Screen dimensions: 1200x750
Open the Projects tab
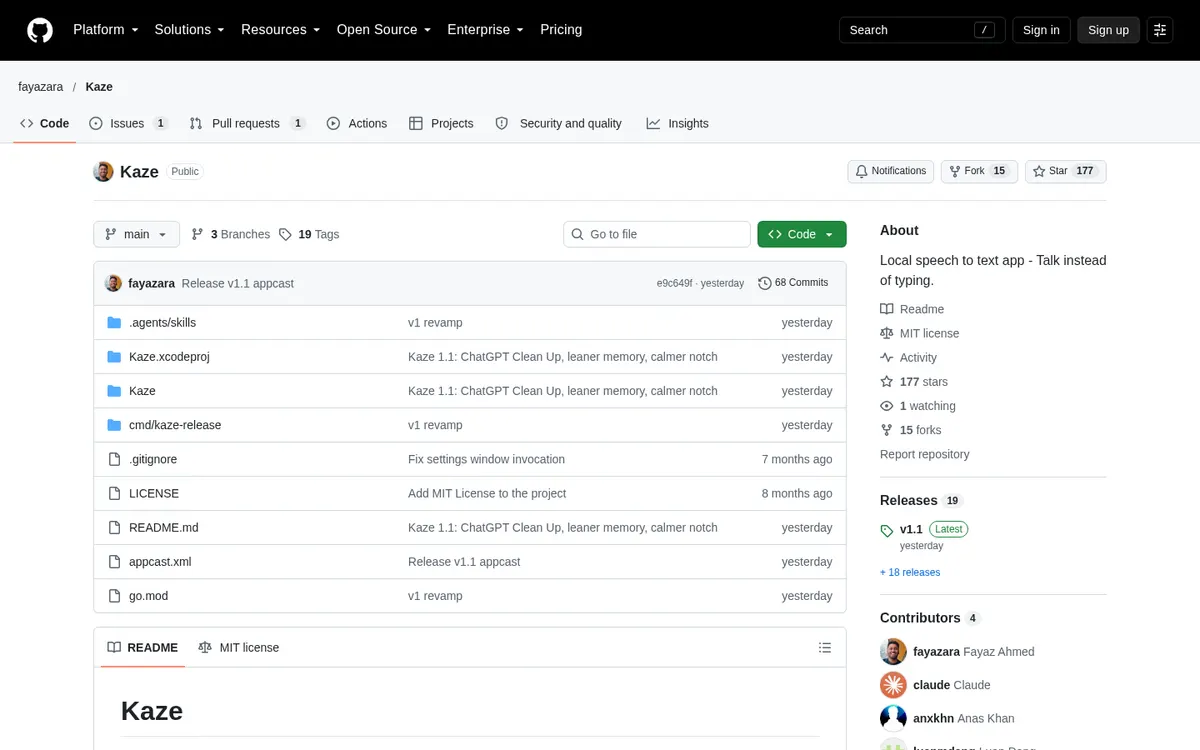pos(441,124)
